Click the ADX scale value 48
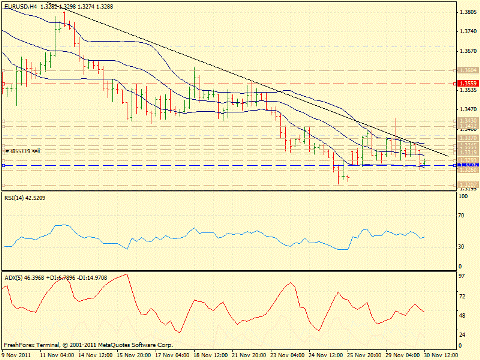480x360 pixels. (462, 315)
